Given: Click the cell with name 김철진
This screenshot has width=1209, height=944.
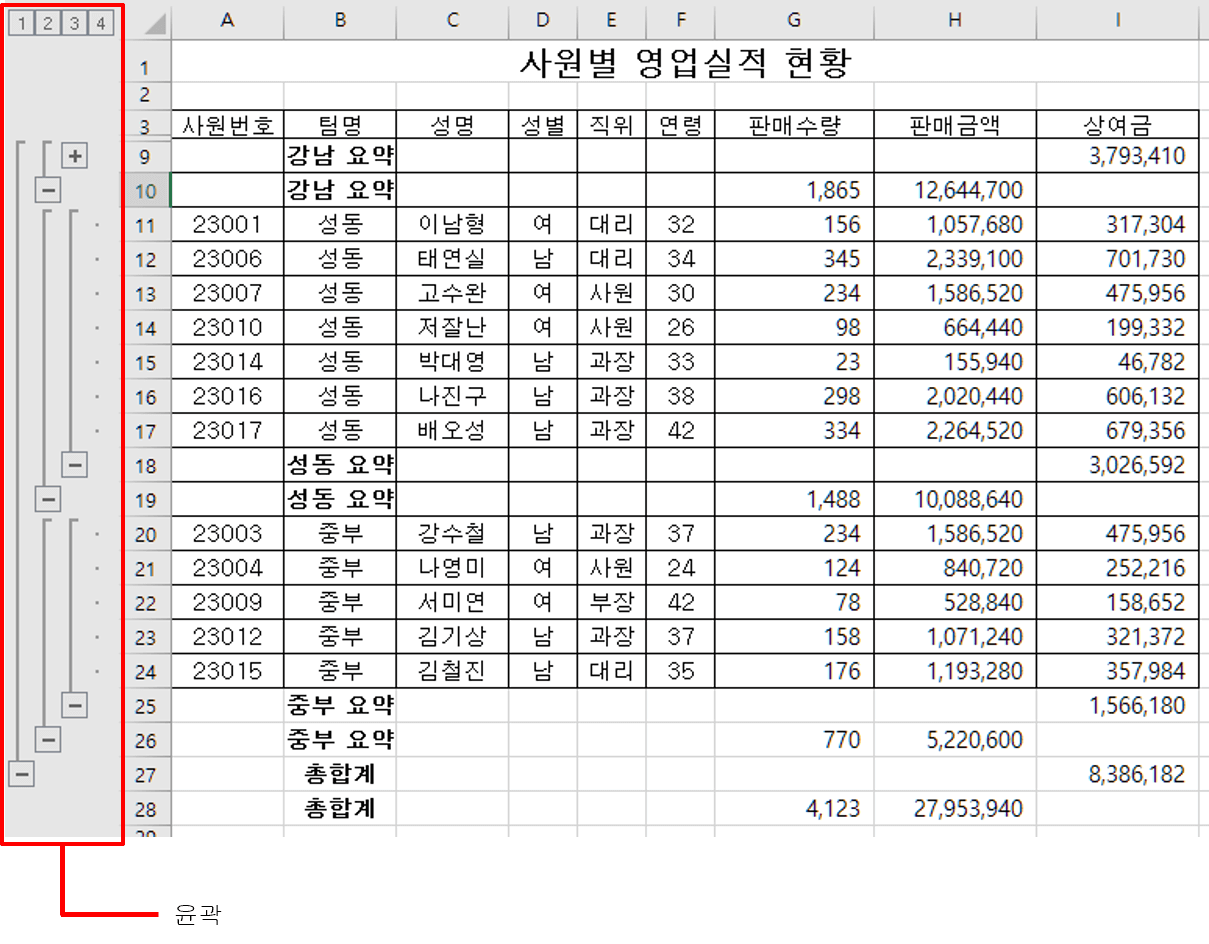Looking at the screenshot, I should 452,670.
